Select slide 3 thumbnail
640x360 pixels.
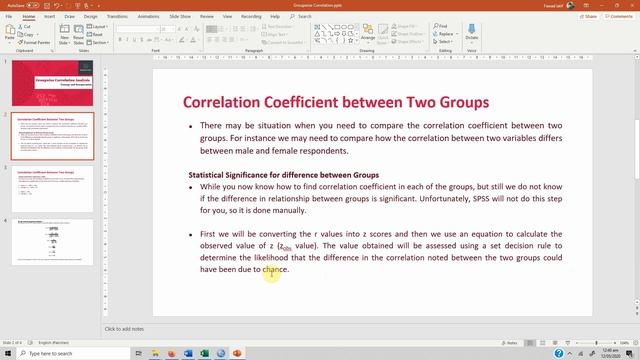point(52,189)
